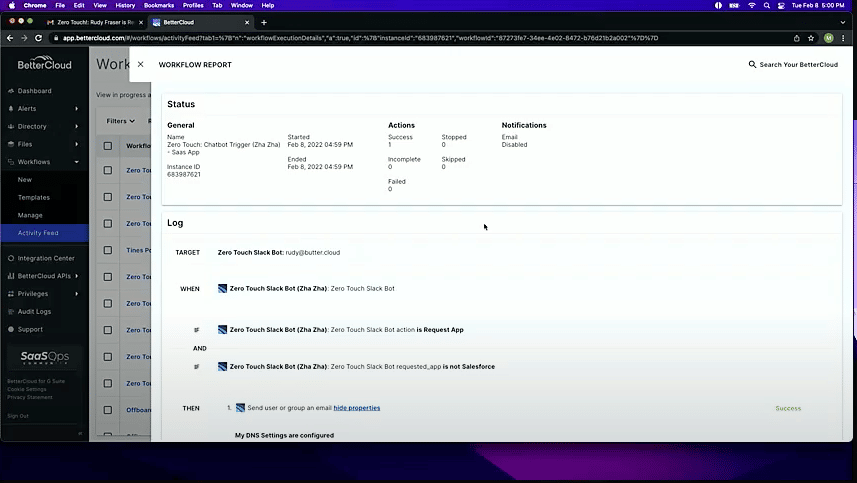Expand the Files submenu arrow
Viewport: 857px width, 483px height.
point(77,144)
